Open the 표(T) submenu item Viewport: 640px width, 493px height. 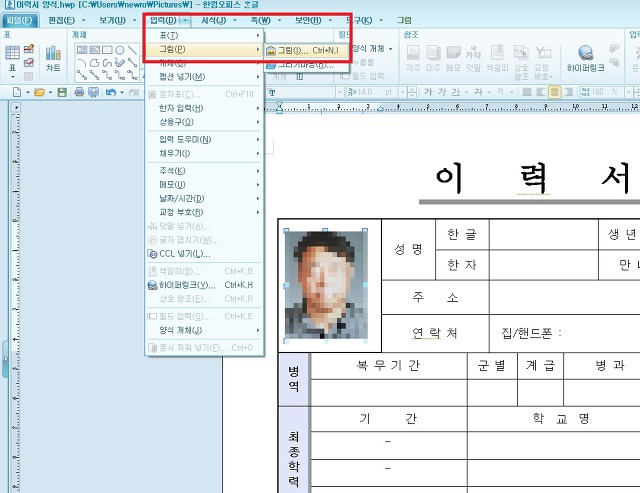[204, 36]
